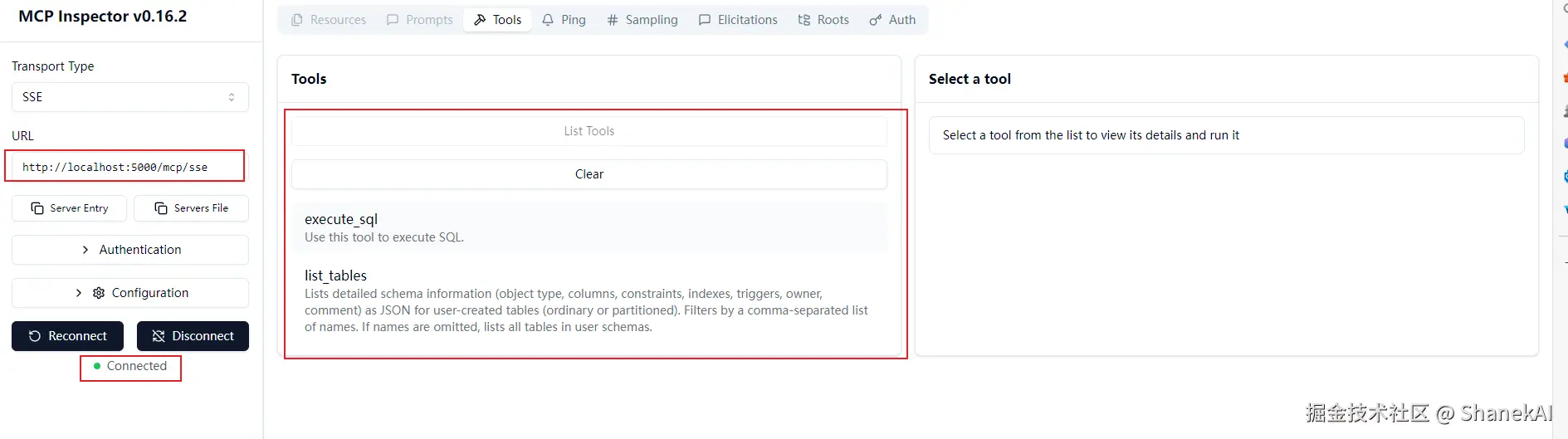
Task: Click the bell icon for Ping
Action: coord(548,20)
